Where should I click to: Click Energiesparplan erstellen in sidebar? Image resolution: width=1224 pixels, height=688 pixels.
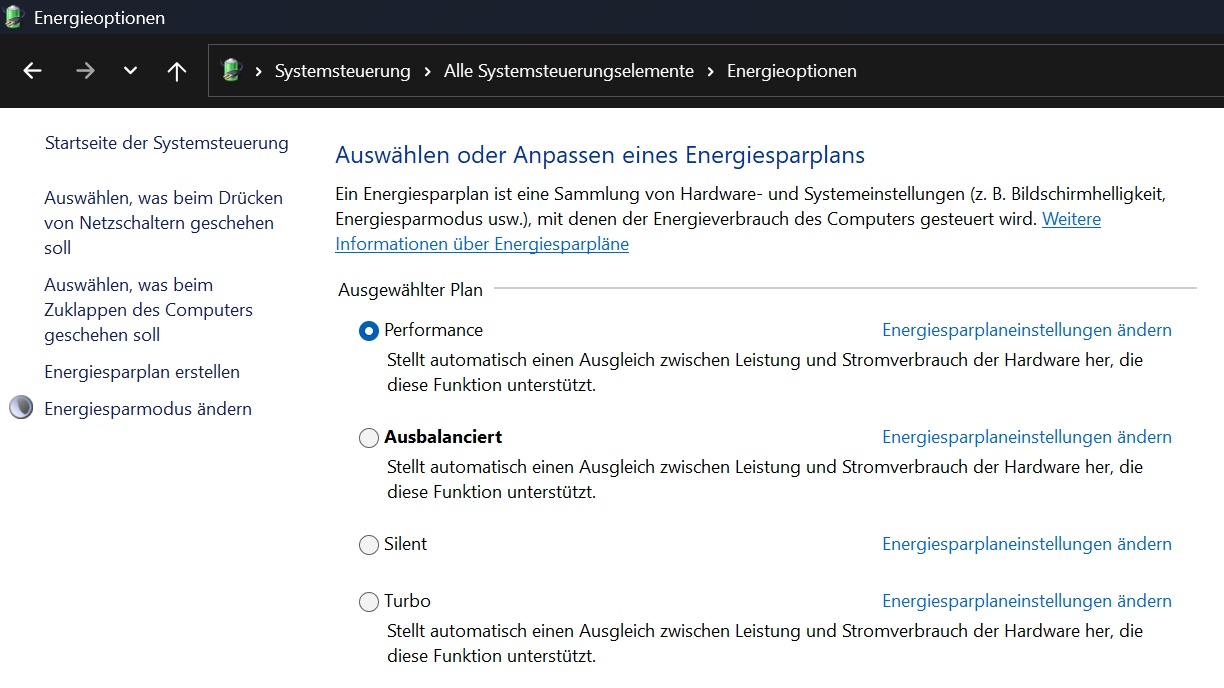(x=142, y=372)
